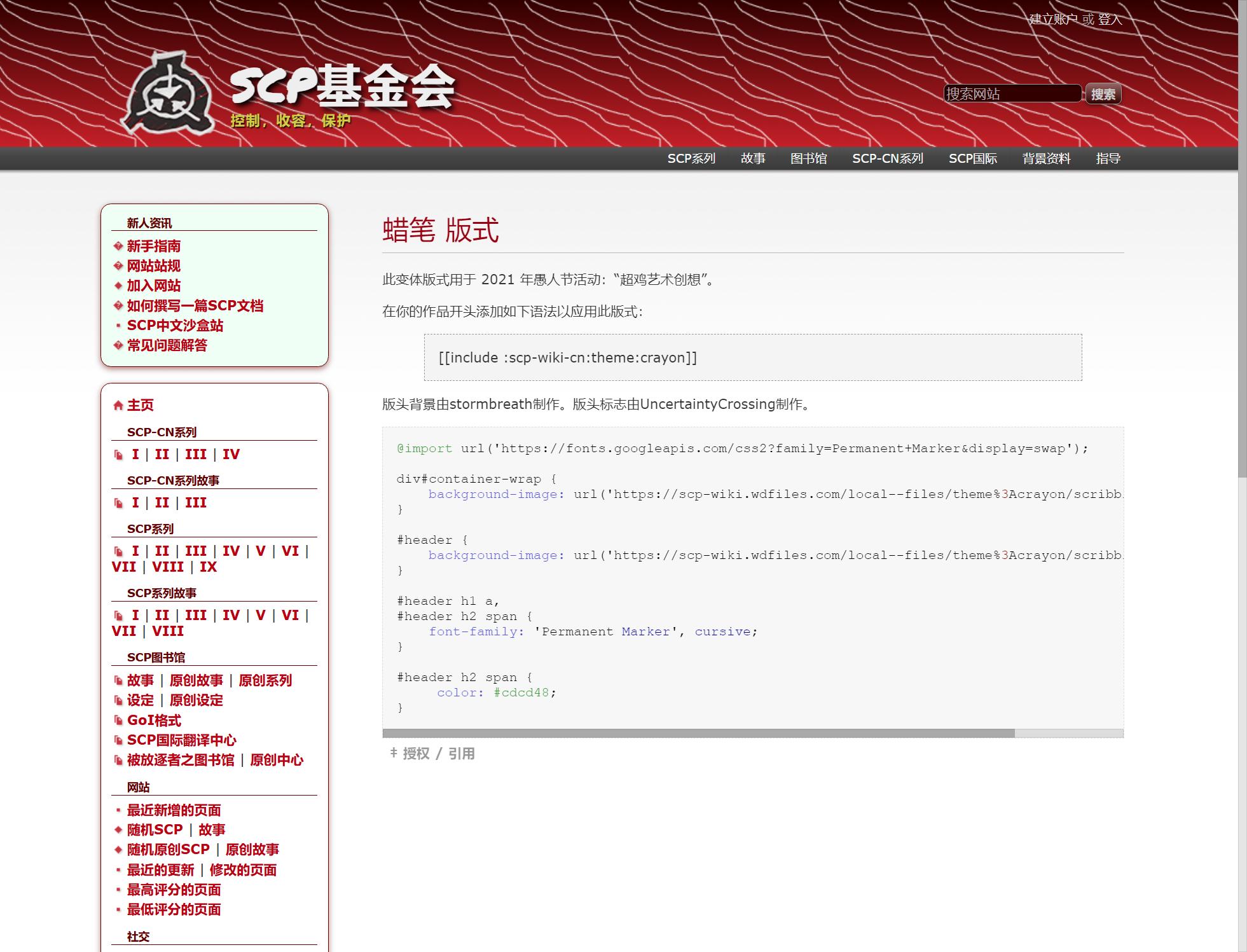The height and width of the screenshot is (952, 1247).
Task: Click the 建立账户 create account link
Action: click(1053, 20)
